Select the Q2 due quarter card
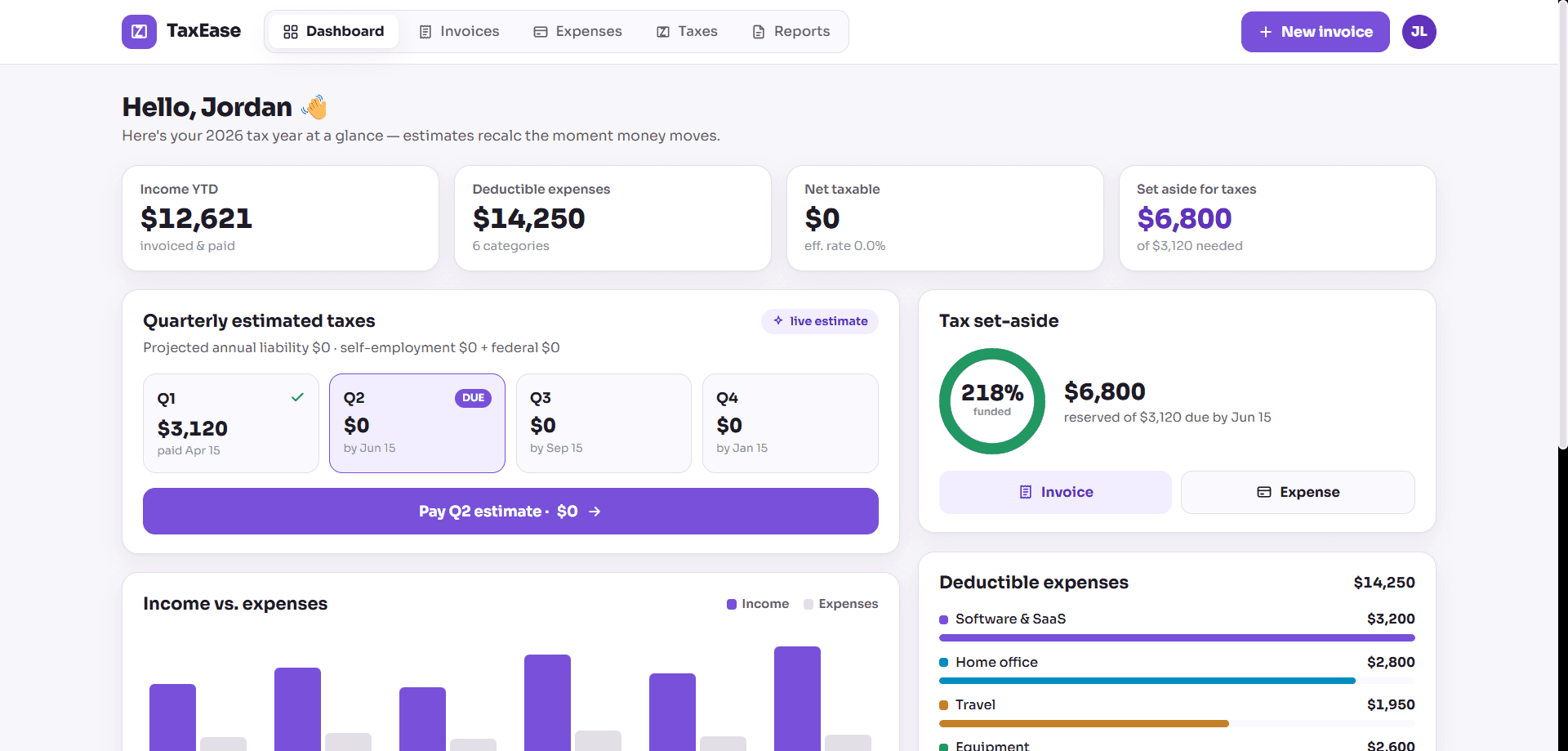 point(417,423)
